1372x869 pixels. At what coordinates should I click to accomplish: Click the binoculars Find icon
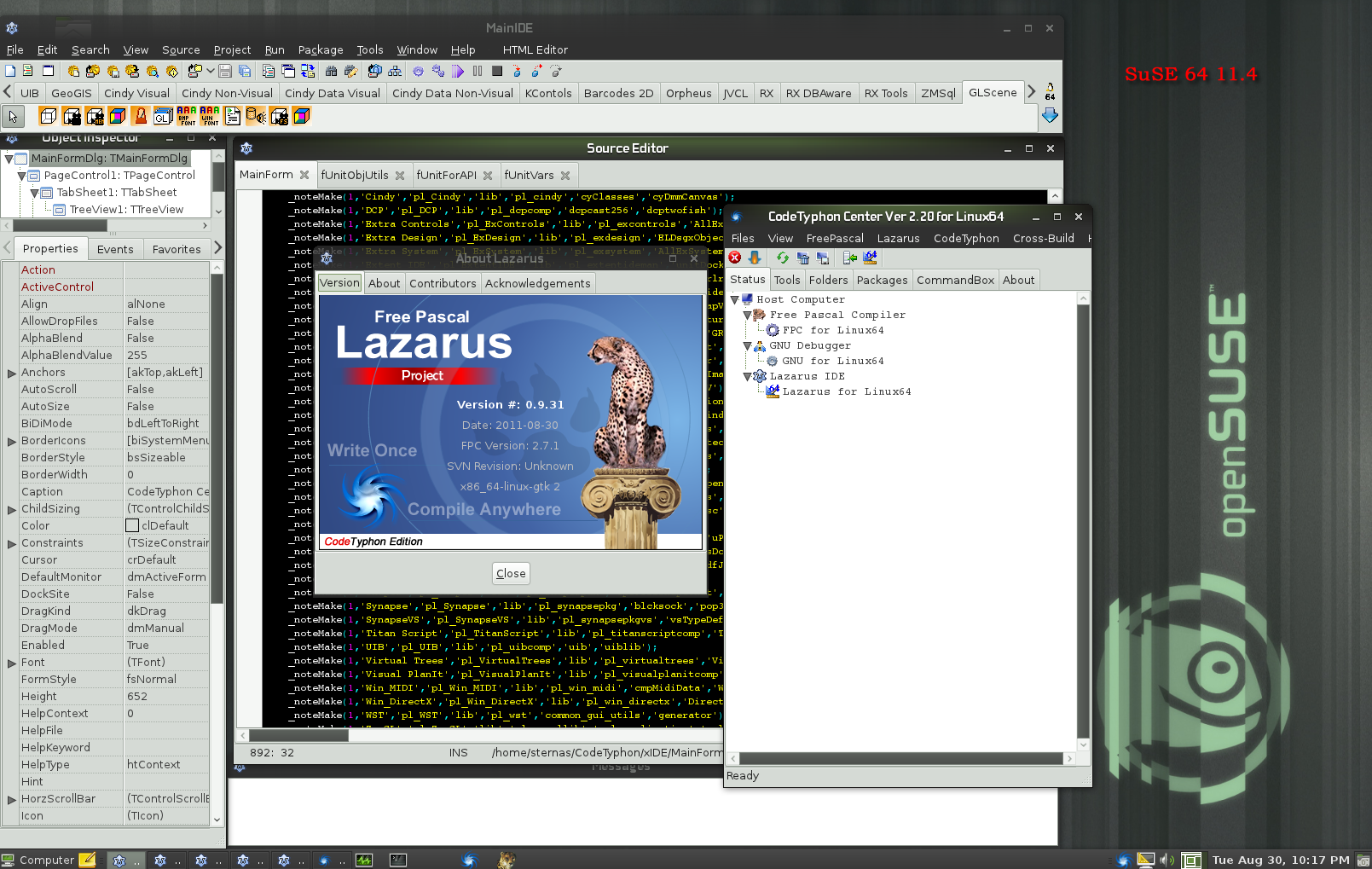[x=331, y=71]
